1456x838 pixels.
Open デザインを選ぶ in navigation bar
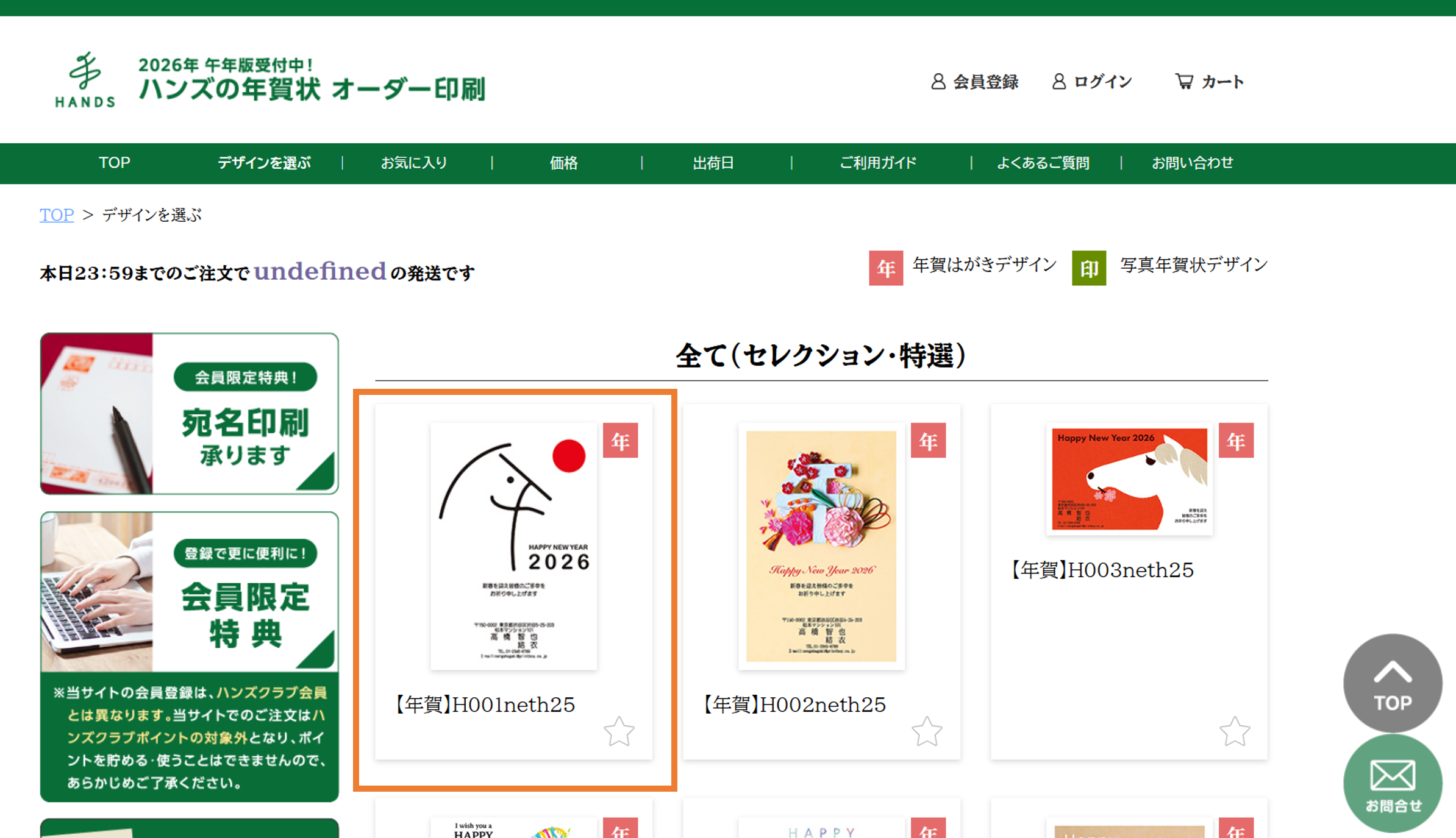[264, 163]
